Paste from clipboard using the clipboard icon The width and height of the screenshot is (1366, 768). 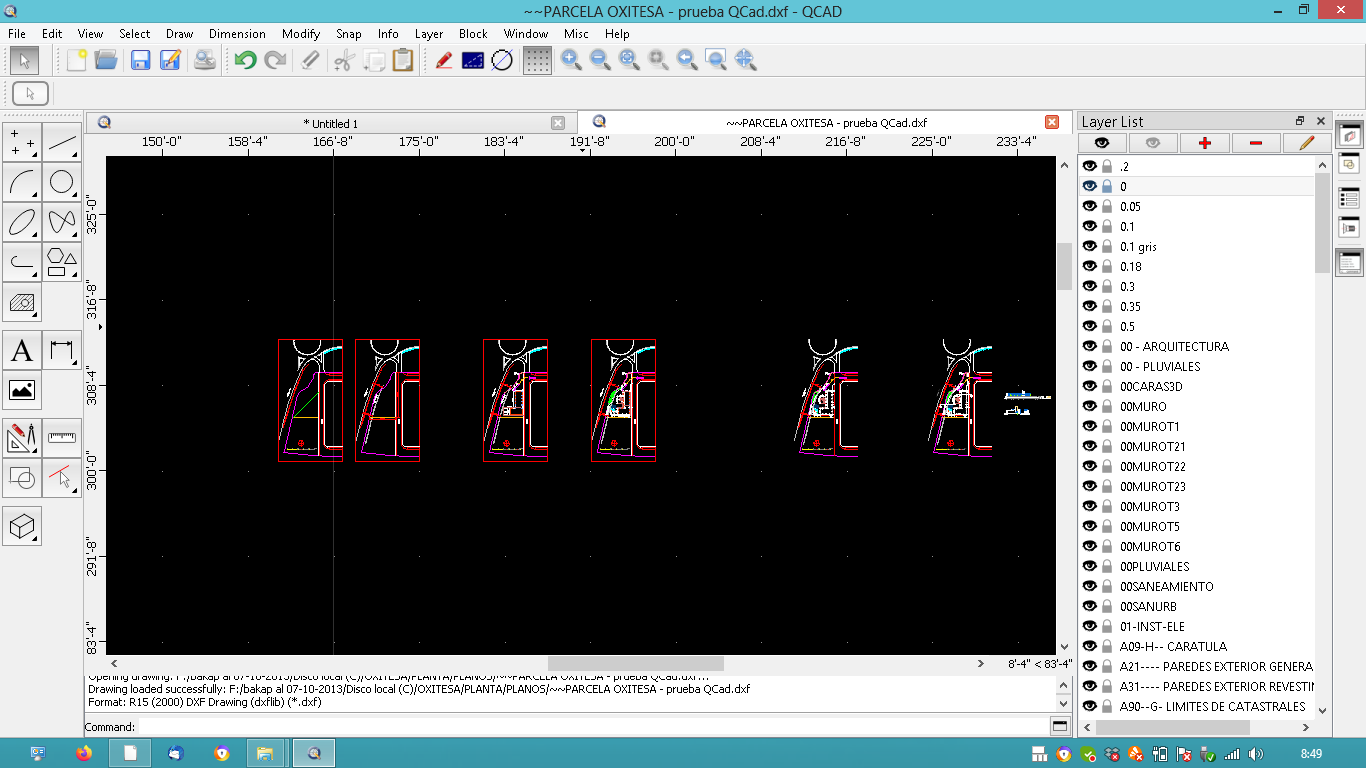403,60
